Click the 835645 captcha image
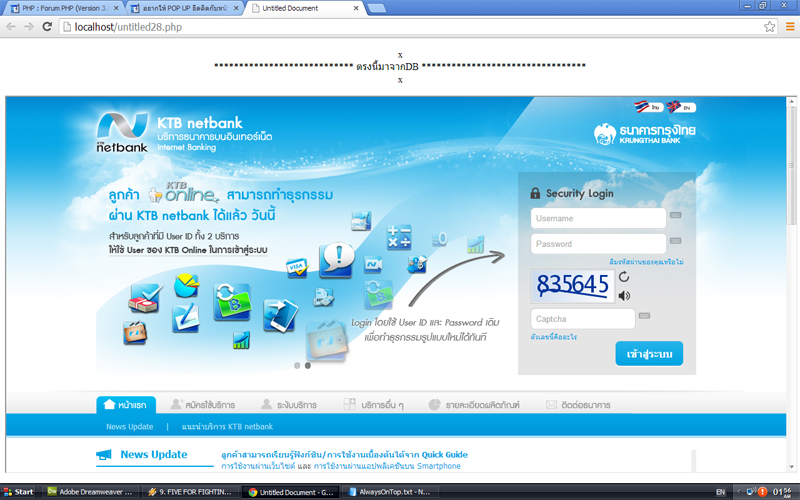 click(572, 285)
